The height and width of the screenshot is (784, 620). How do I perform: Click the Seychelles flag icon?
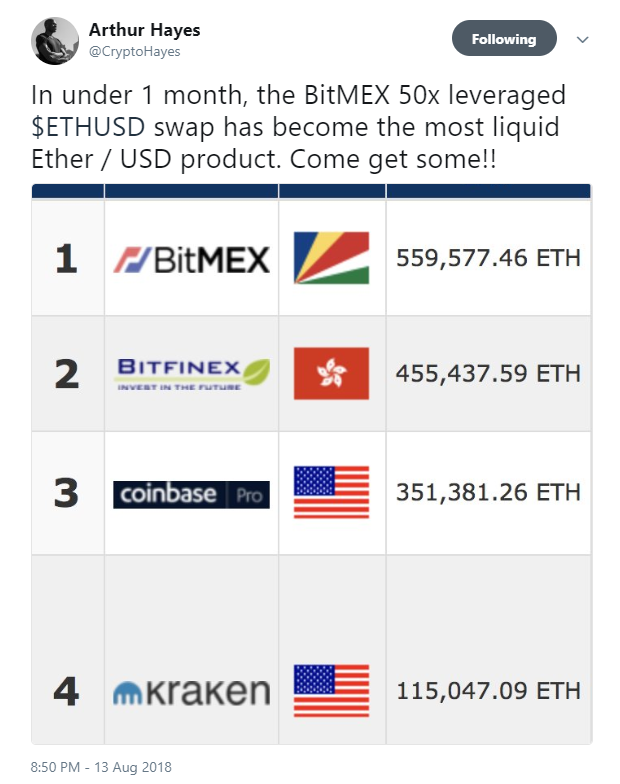(x=331, y=259)
